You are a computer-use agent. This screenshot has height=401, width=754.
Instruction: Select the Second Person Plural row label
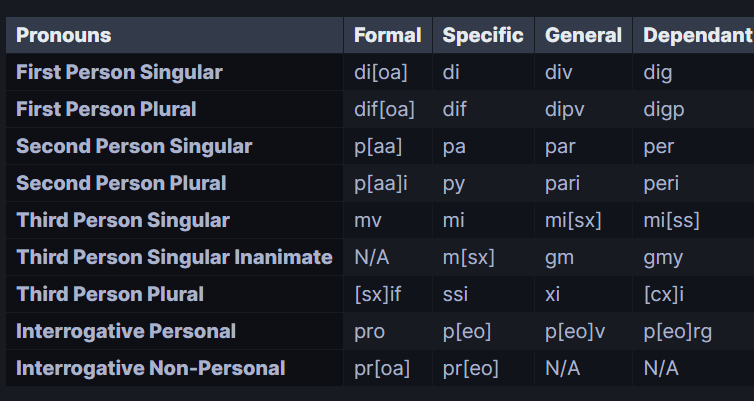[x=121, y=183]
